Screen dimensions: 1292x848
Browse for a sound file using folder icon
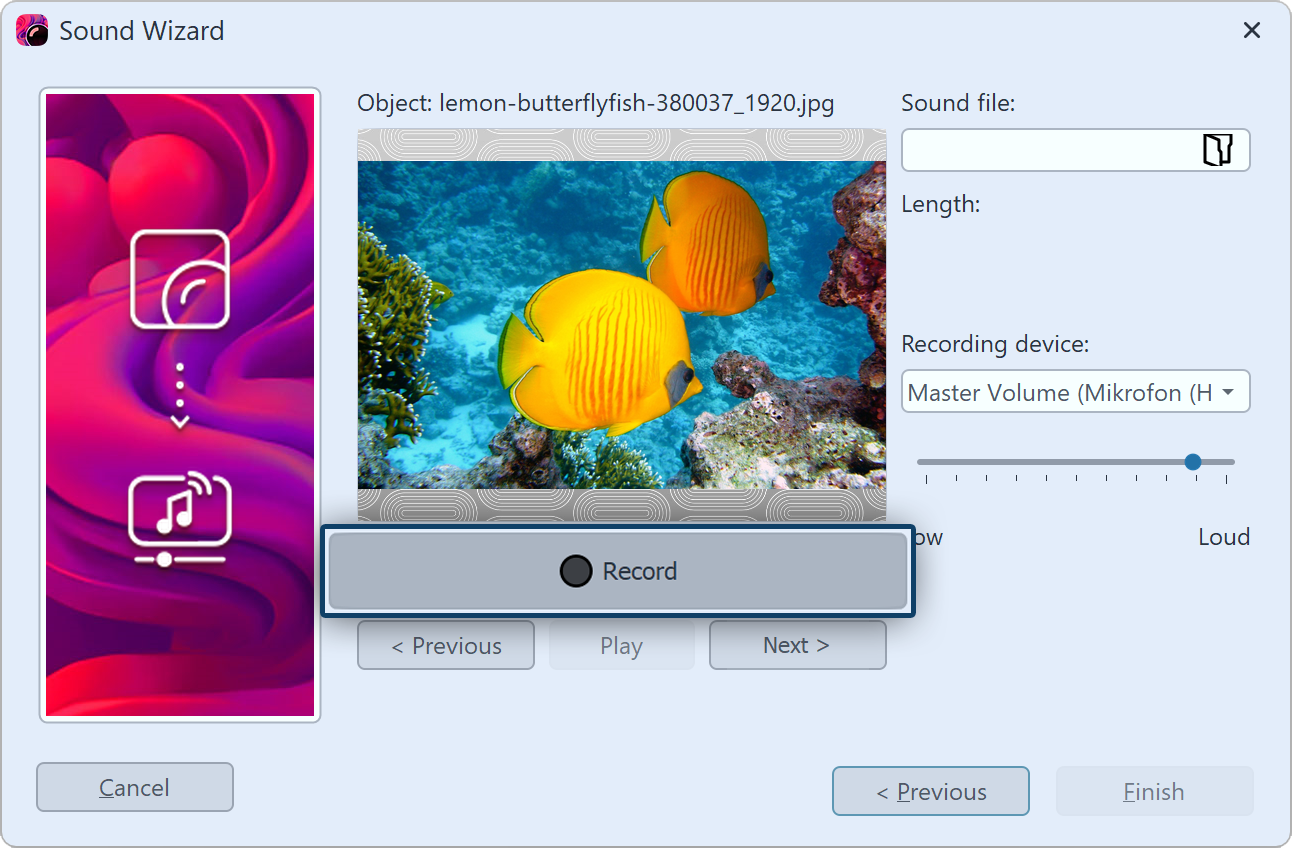[1217, 150]
